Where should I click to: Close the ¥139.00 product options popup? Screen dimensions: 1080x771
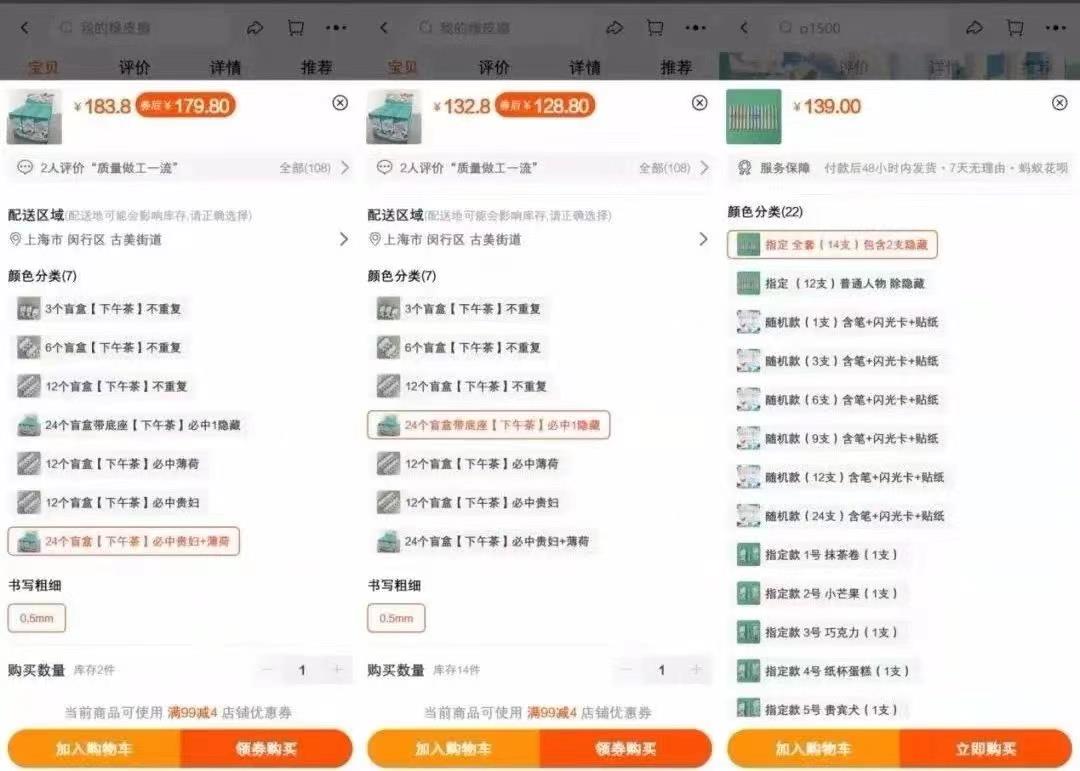1060,103
